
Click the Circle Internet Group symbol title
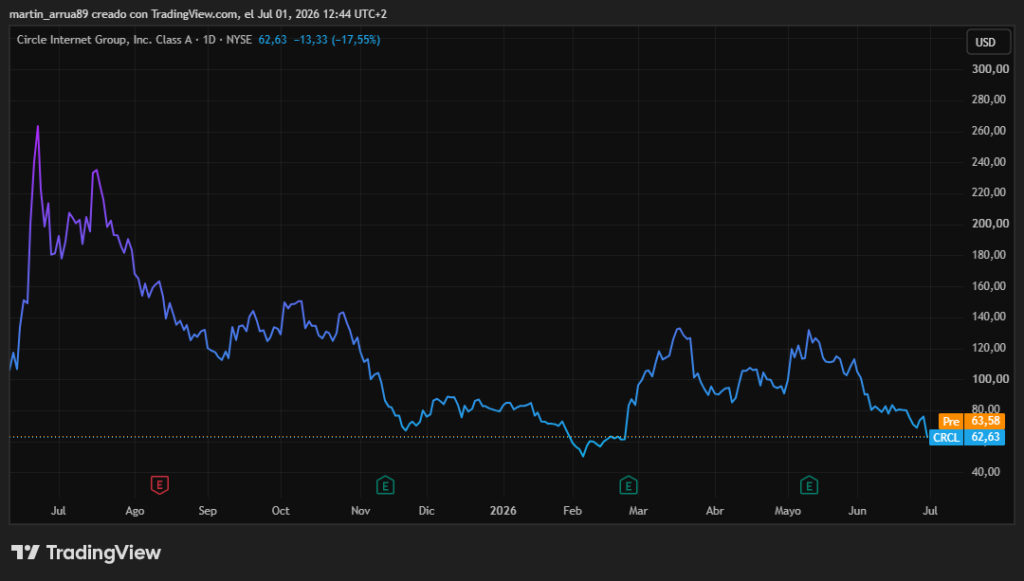coord(104,40)
